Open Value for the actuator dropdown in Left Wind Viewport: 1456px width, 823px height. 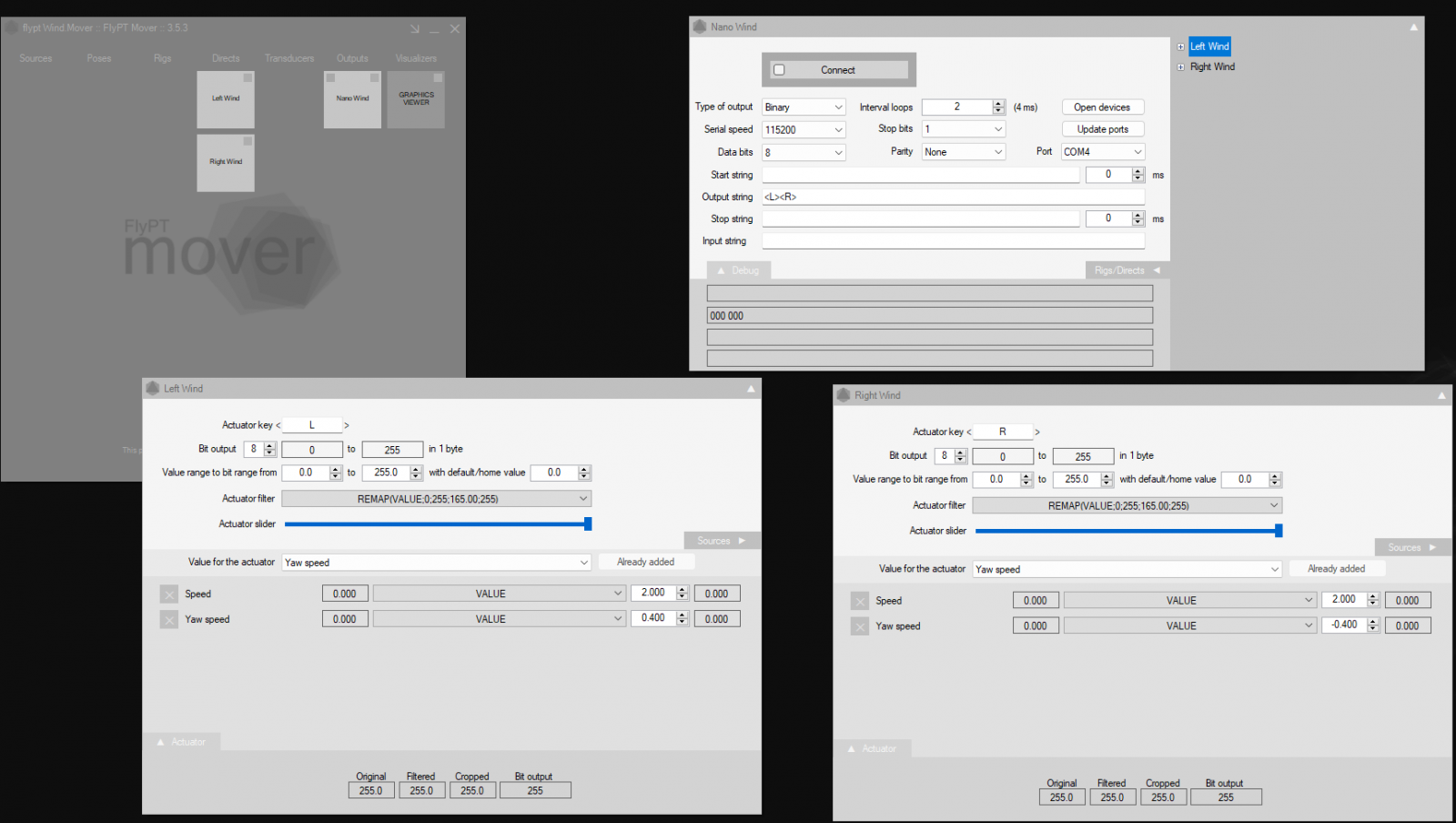click(437, 563)
